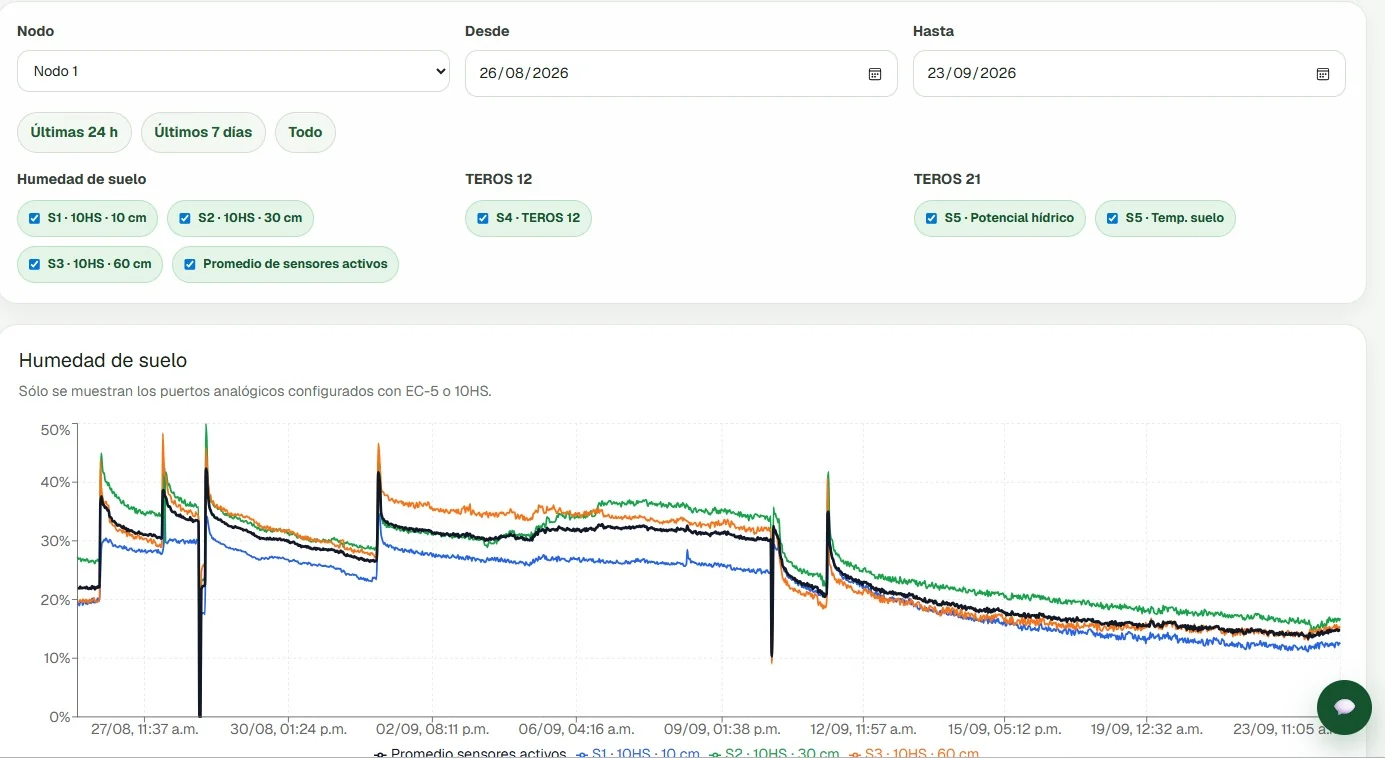Open the chat bubble widget
This screenshot has width=1385, height=758.
(x=1344, y=707)
